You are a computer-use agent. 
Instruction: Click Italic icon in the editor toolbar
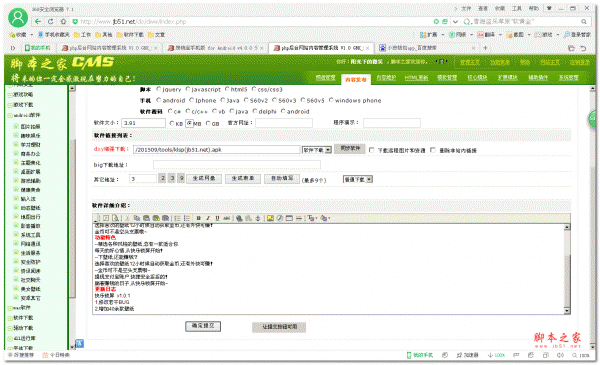[x=208, y=218]
